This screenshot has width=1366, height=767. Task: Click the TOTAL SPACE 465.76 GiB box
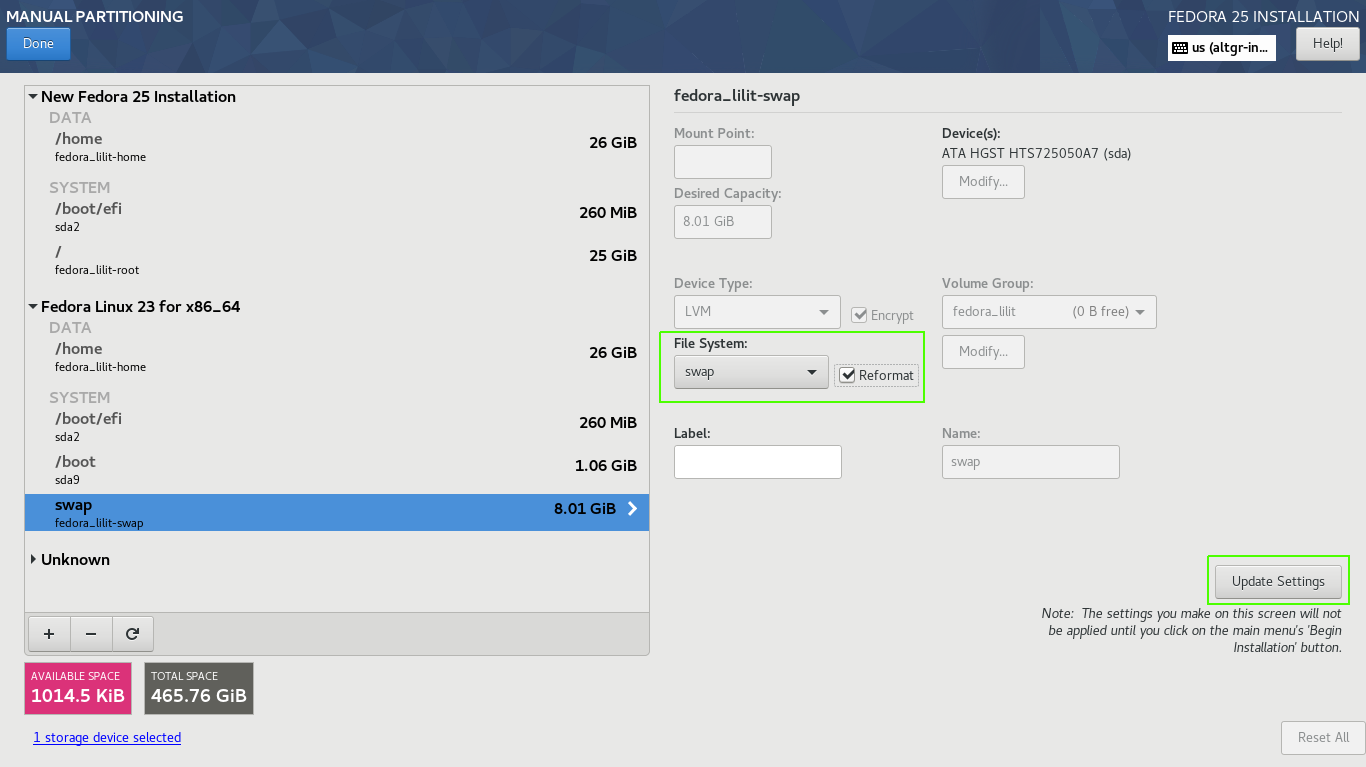199,688
